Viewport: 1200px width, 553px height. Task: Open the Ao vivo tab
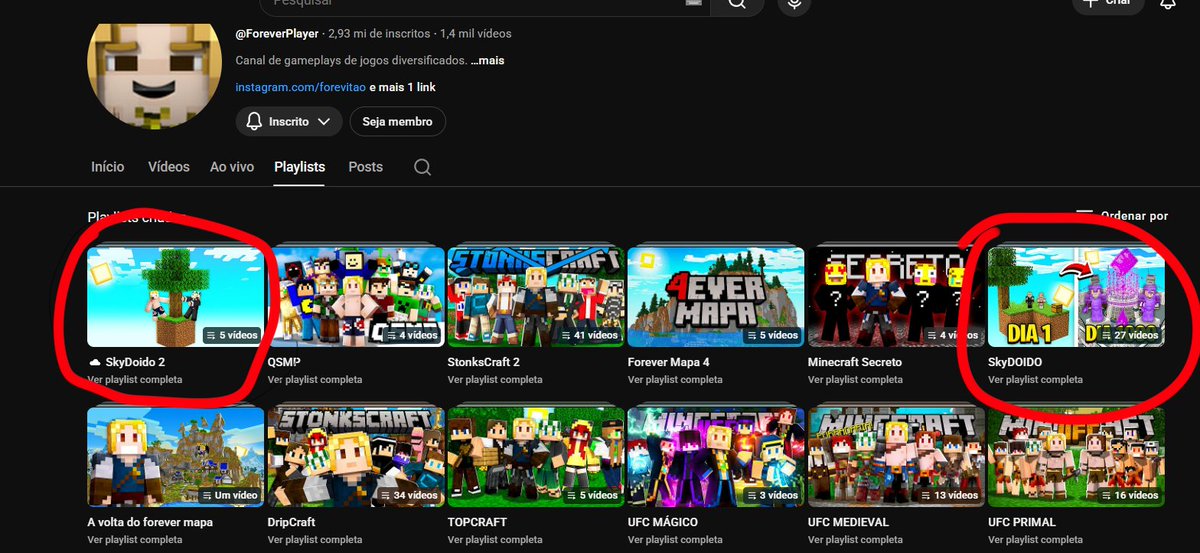[232, 167]
